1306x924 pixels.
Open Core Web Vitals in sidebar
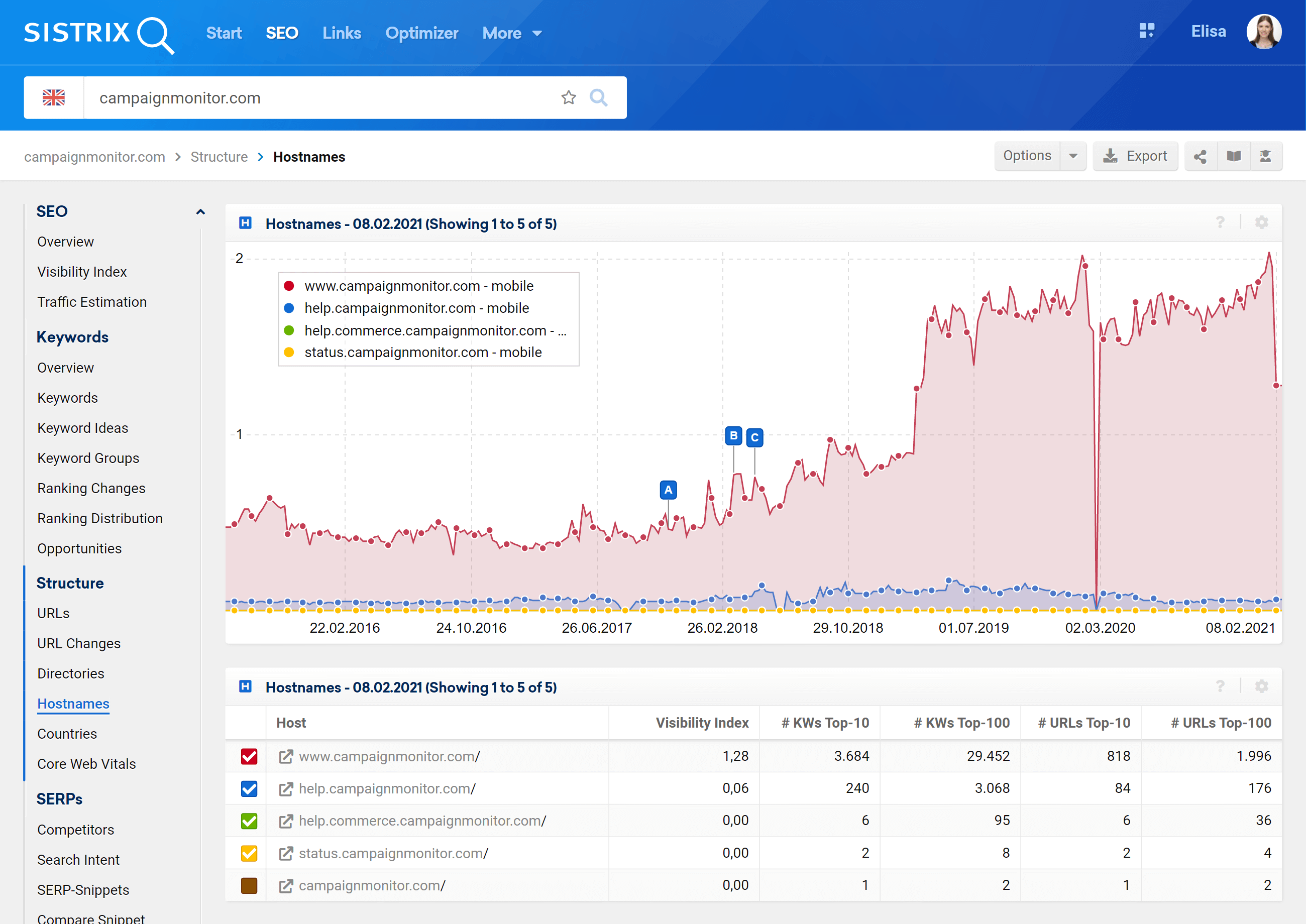coord(86,764)
